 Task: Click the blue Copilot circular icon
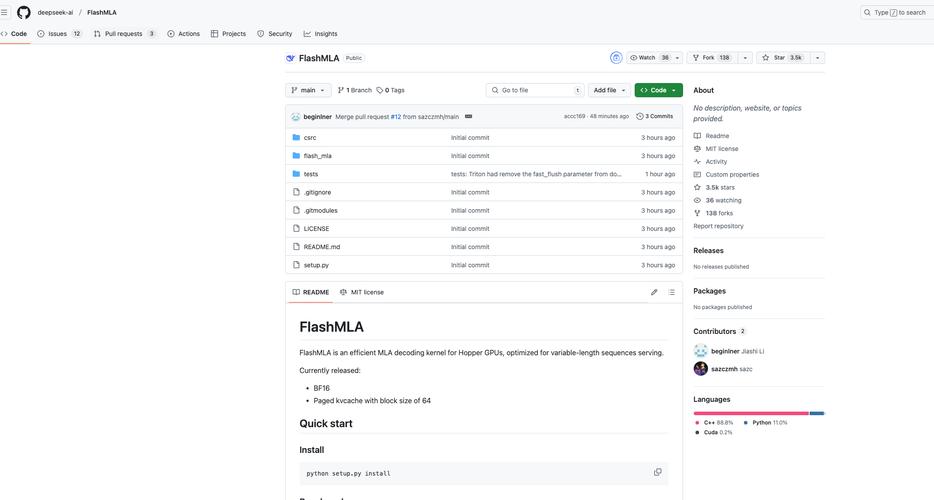(616, 58)
